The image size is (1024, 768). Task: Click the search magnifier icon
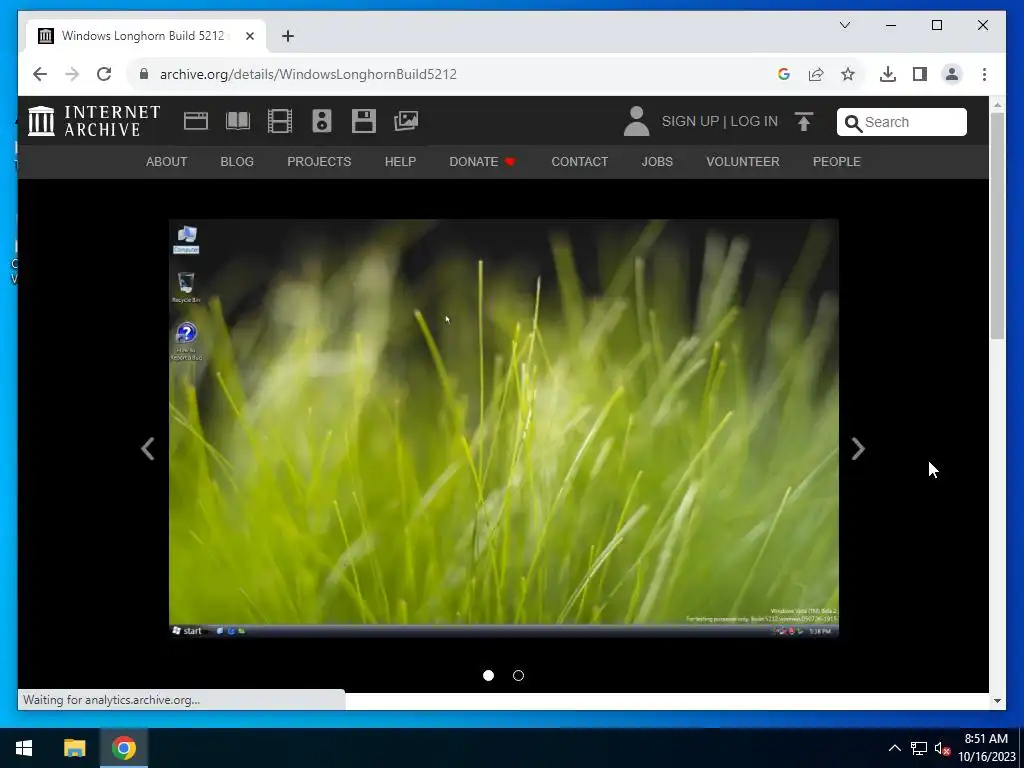(x=853, y=123)
